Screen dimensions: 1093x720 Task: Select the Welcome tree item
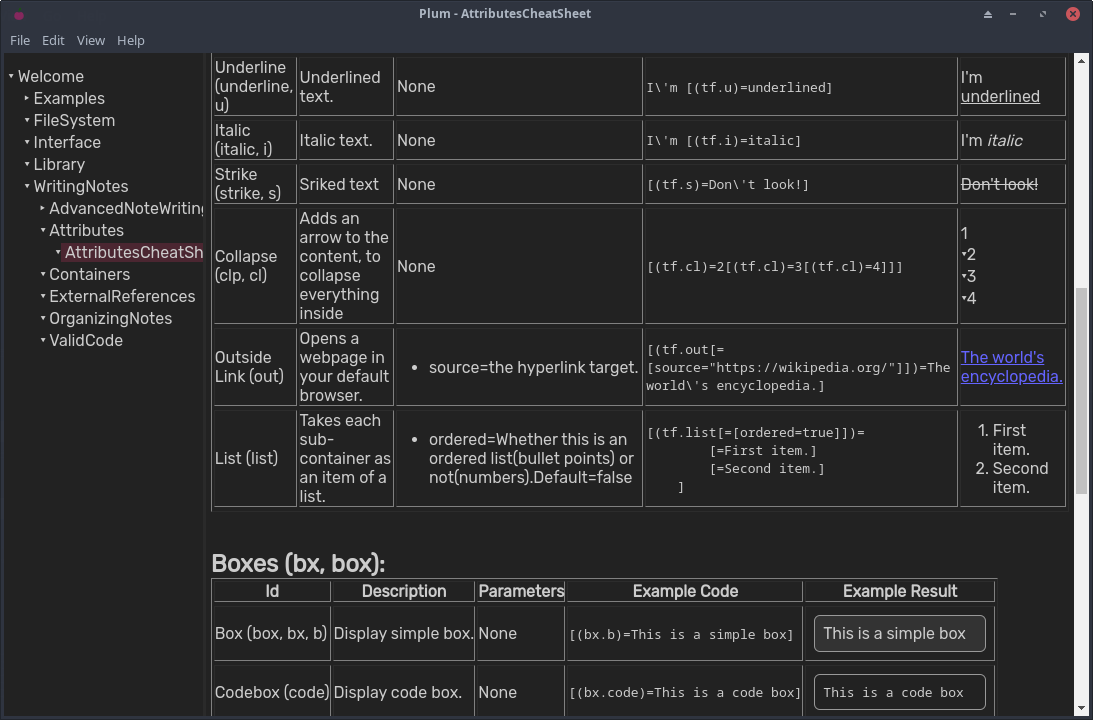(51, 76)
